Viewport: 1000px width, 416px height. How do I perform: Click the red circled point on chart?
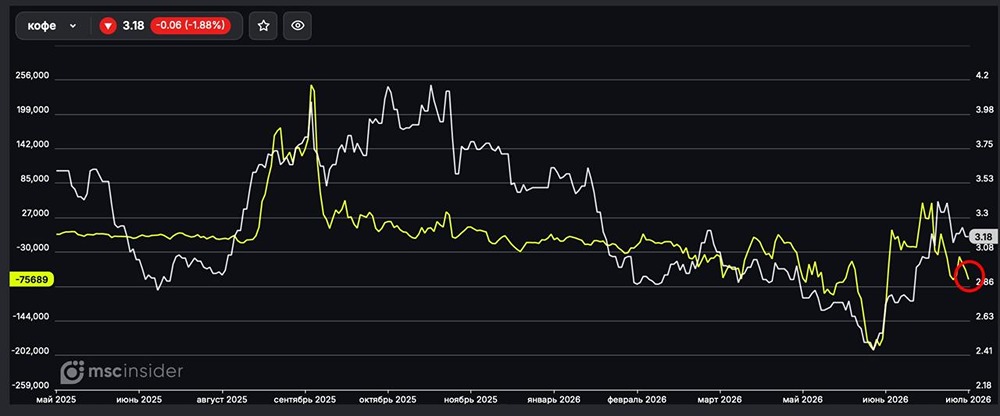(969, 276)
